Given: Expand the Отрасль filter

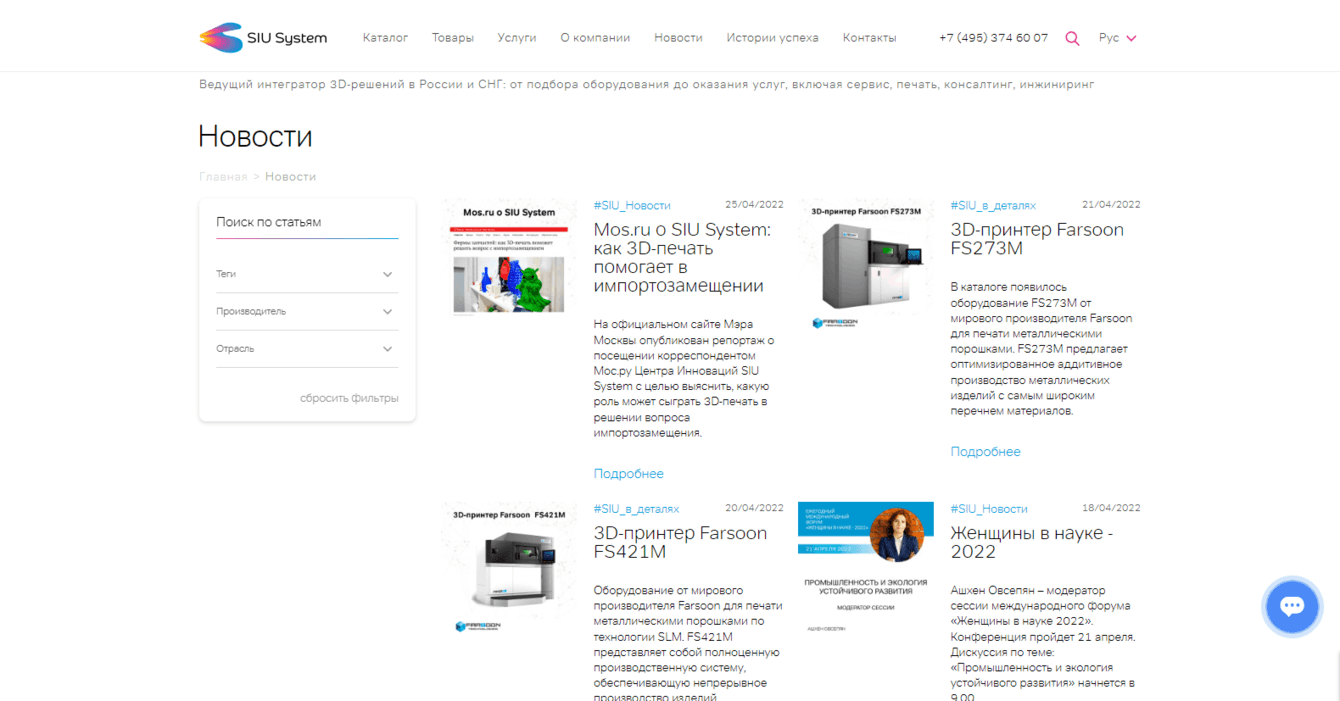Looking at the screenshot, I should click(x=307, y=349).
